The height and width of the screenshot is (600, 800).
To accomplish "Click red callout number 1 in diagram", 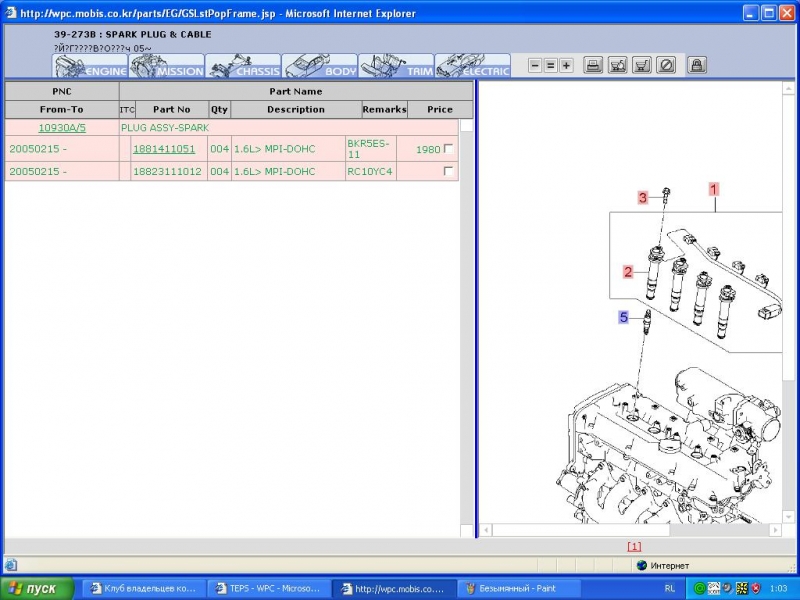I will tap(714, 190).
